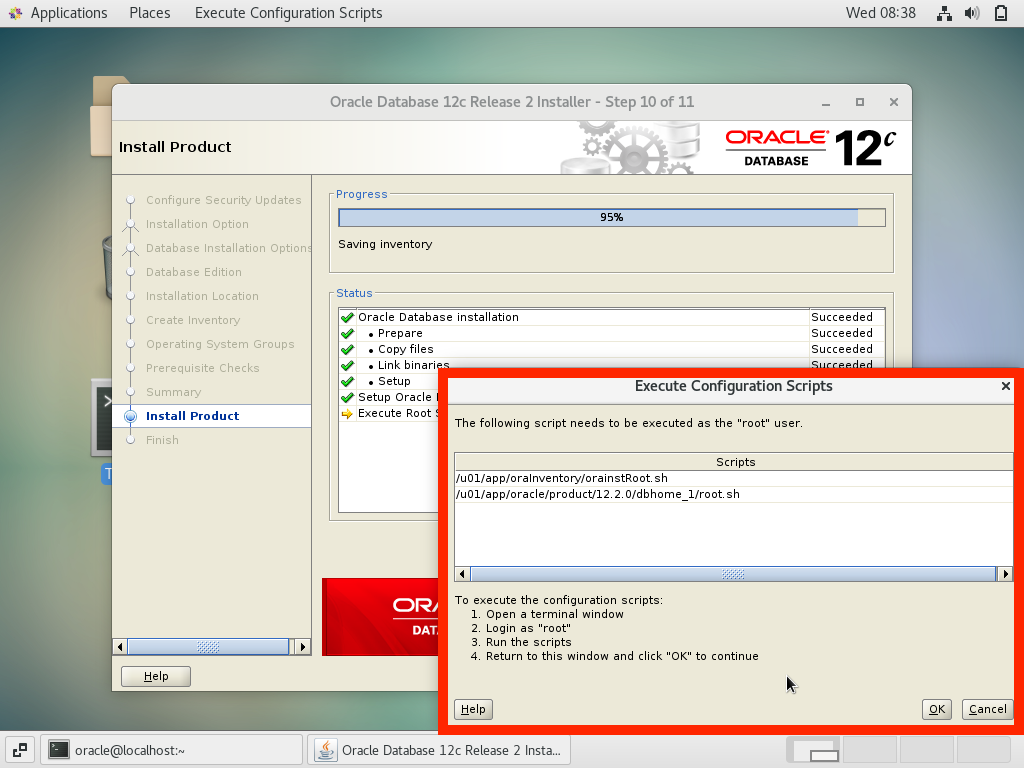Image resolution: width=1024 pixels, height=768 pixels.
Task: Click the Saving inventory status text
Action: 385,244
